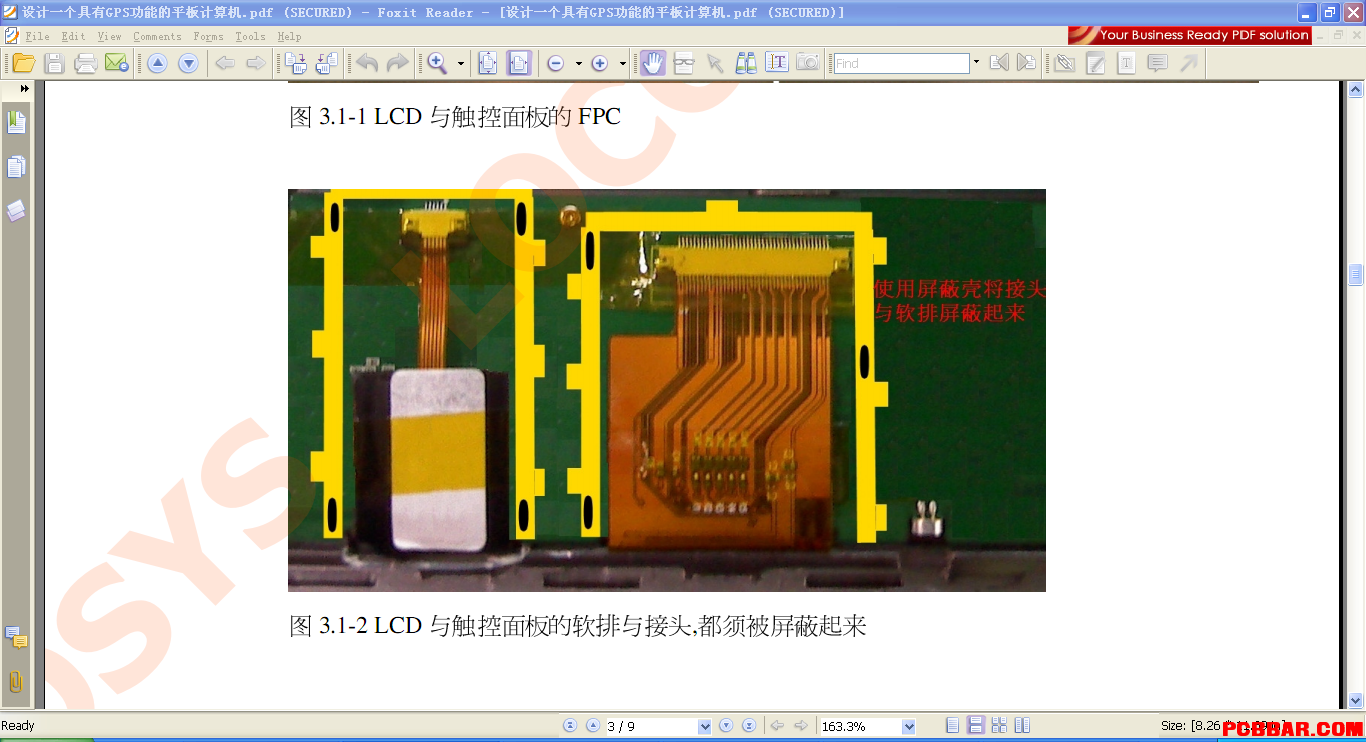Open Search with the binoculars icon
Image resolution: width=1366 pixels, height=742 pixels.
click(746, 63)
